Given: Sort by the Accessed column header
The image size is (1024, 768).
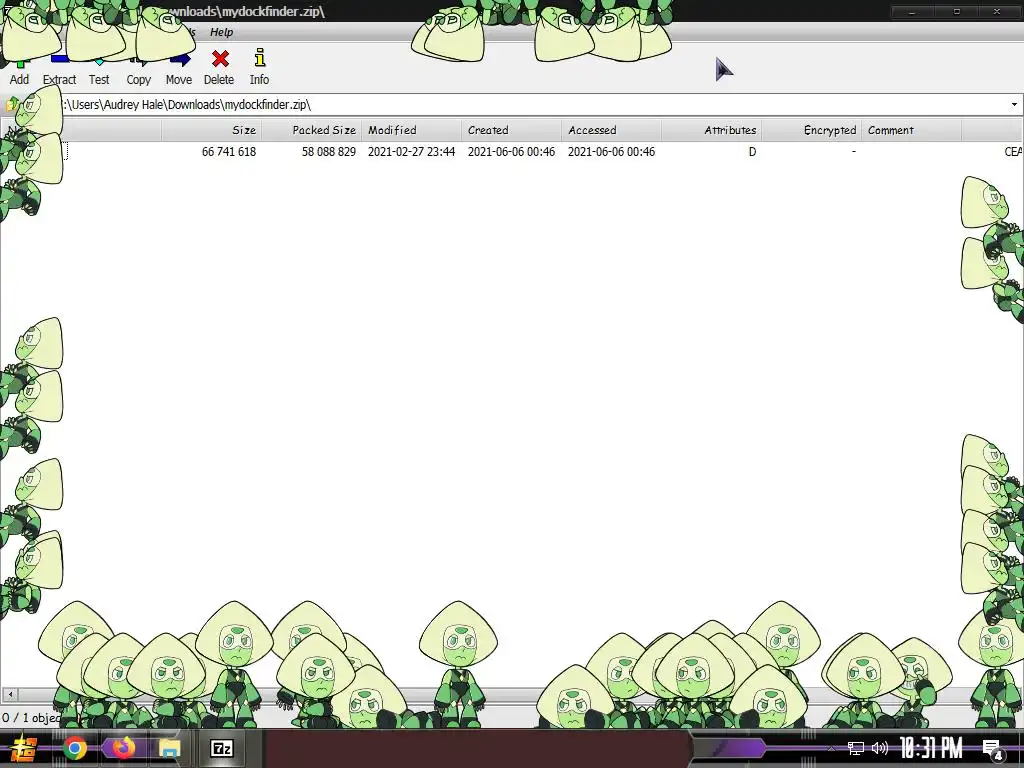Looking at the screenshot, I should point(611,130).
